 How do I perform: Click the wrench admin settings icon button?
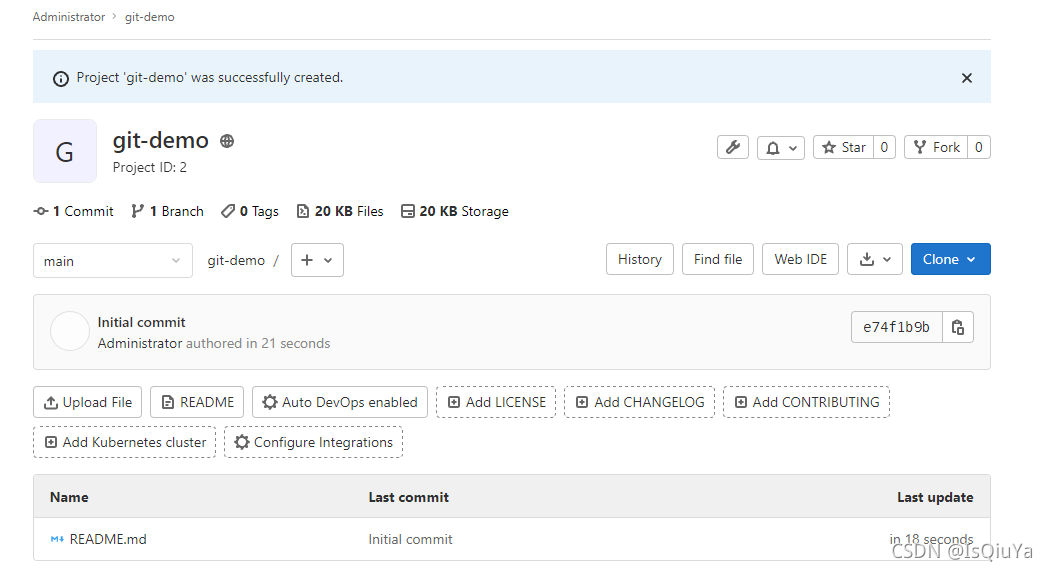pyautogui.click(x=733, y=147)
